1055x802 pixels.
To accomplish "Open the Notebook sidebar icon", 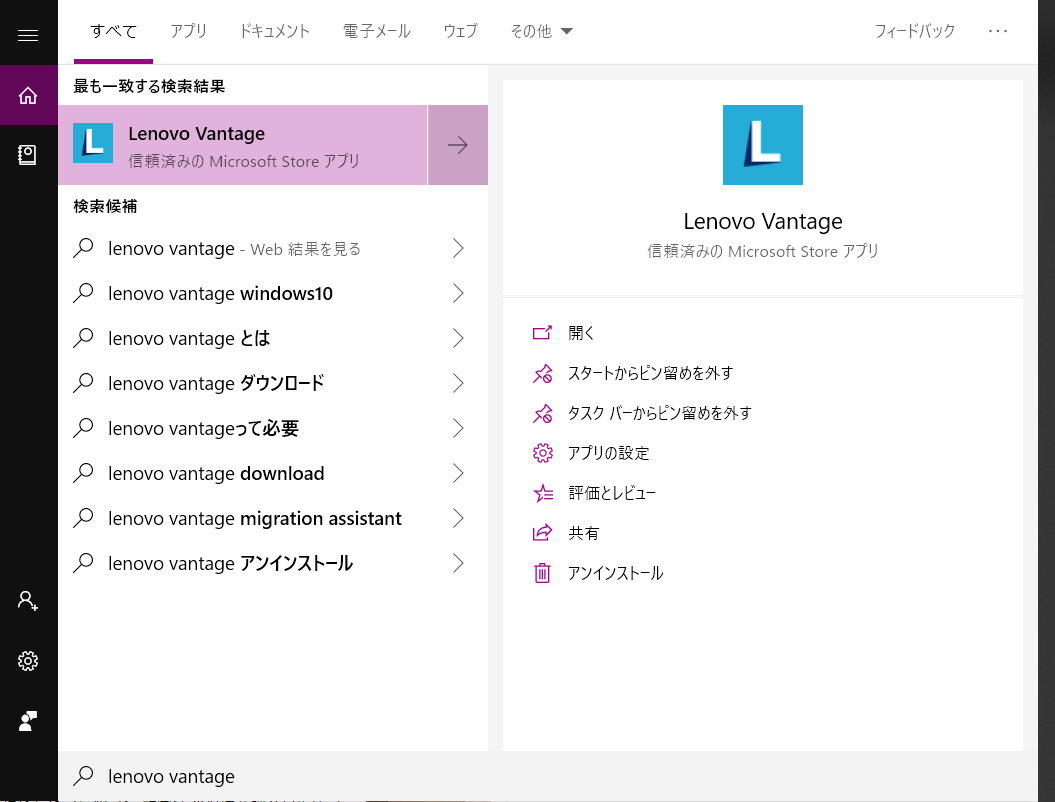I will coord(28,155).
